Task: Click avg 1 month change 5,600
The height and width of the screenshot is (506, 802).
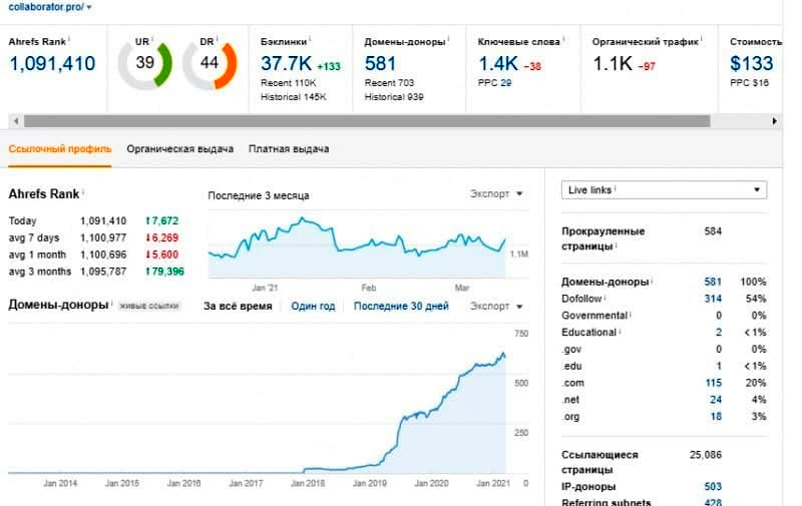Action: tap(162, 255)
